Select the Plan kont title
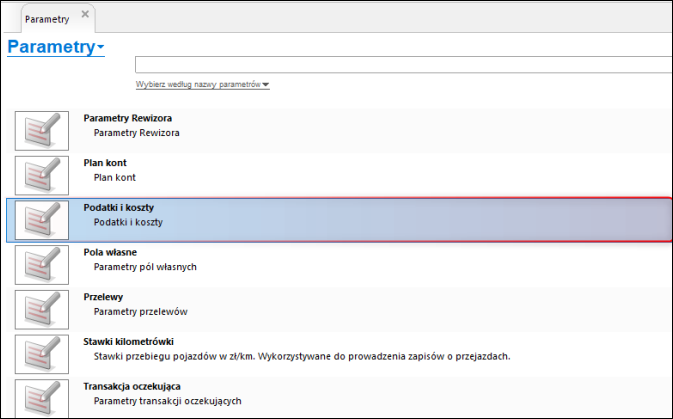The image size is (673, 419). tap(105, 163)
